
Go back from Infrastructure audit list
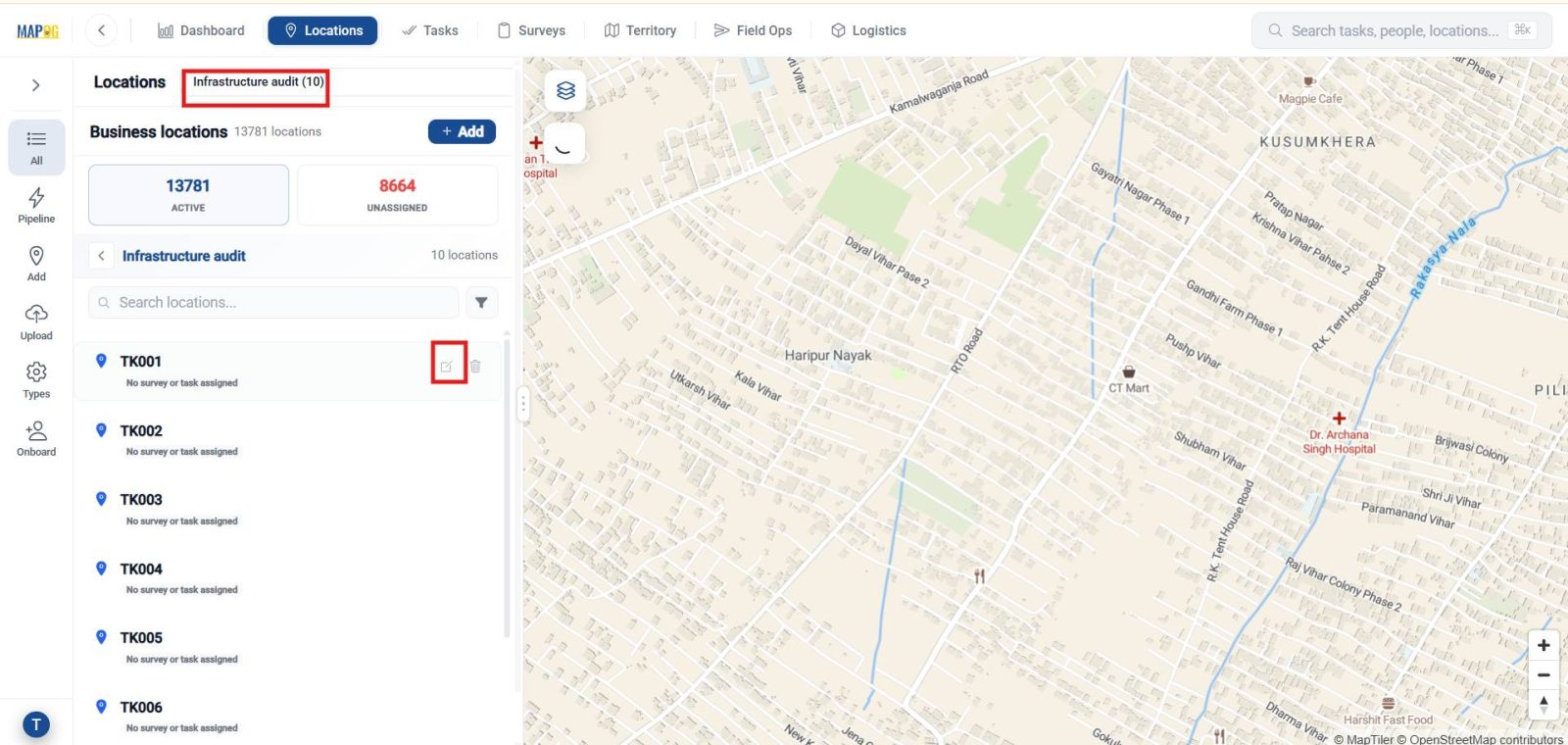[x=101, y=256]
